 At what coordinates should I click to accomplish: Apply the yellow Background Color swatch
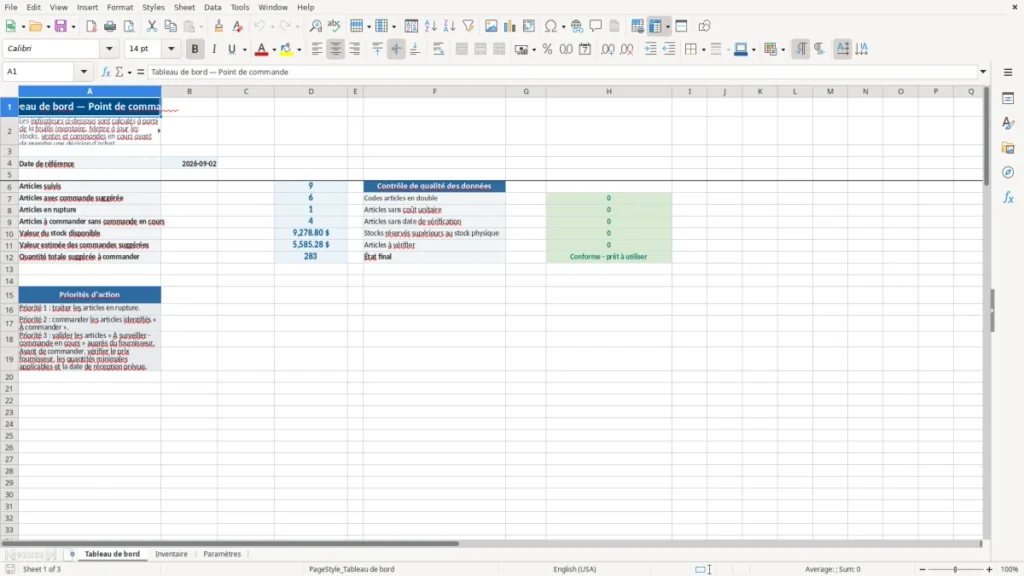pos(286,49)
